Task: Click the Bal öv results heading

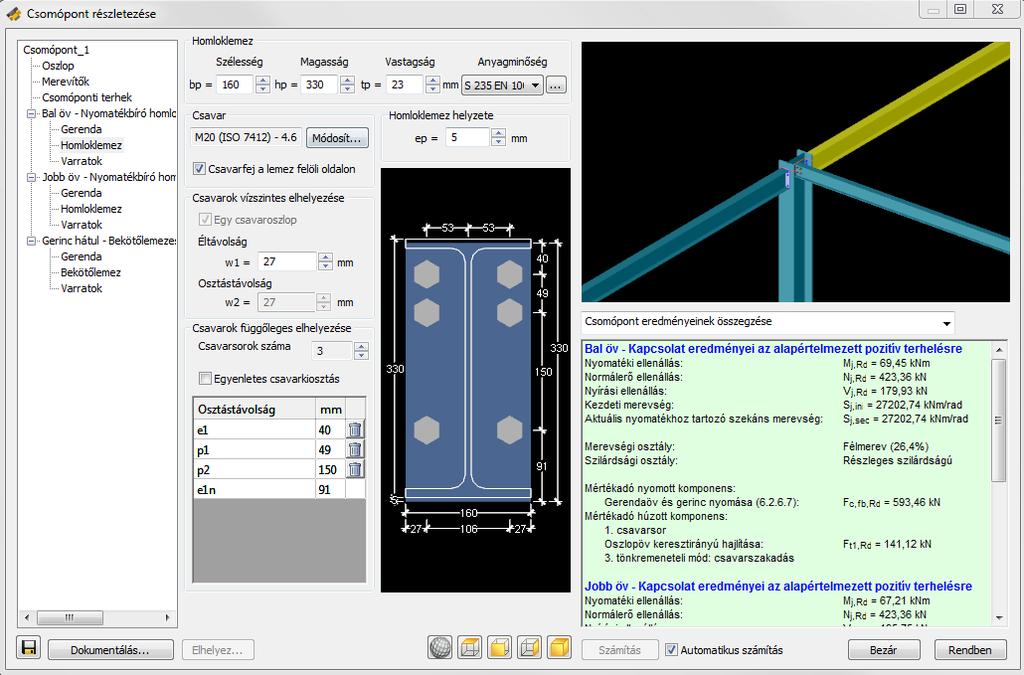Action: (773, 349)
